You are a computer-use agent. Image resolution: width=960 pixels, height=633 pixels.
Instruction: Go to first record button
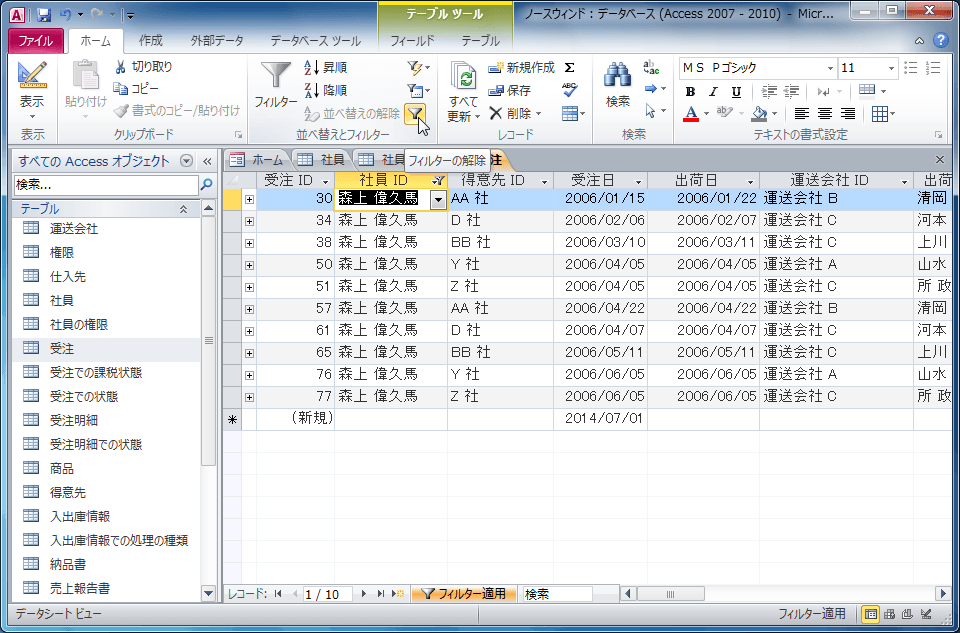point(279,593)
